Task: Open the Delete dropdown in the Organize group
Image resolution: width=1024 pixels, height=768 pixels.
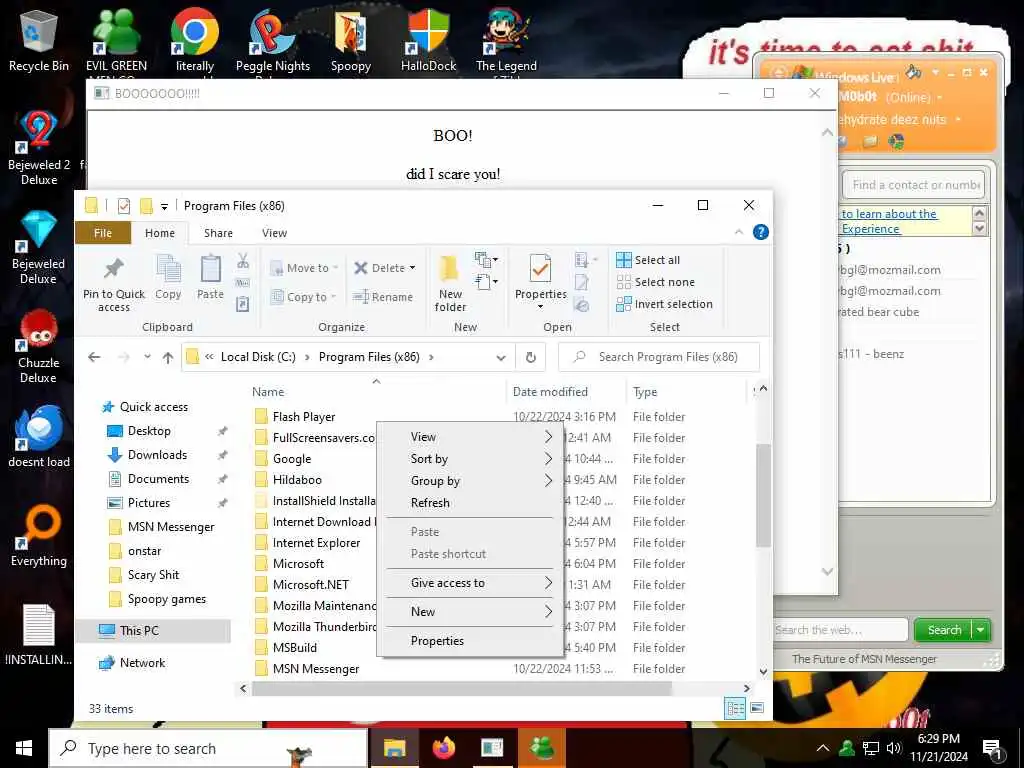Action: 412,268
